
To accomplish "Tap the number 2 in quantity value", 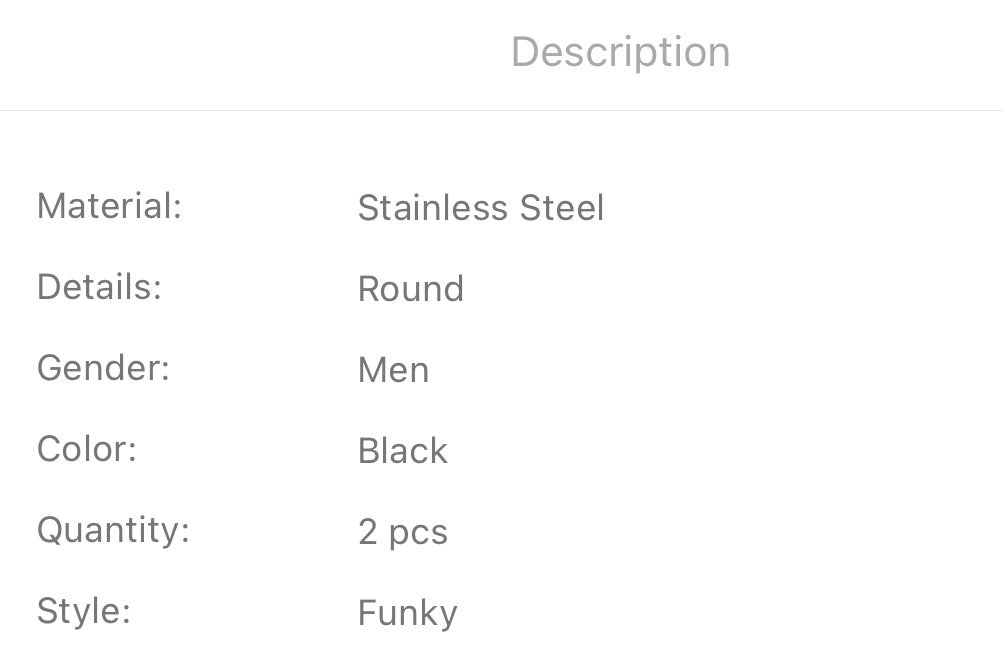I will (x=368, y=532).
